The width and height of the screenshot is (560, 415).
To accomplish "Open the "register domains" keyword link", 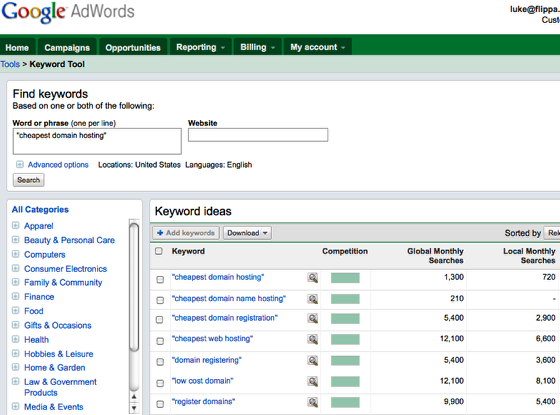I will coord(204,402).
